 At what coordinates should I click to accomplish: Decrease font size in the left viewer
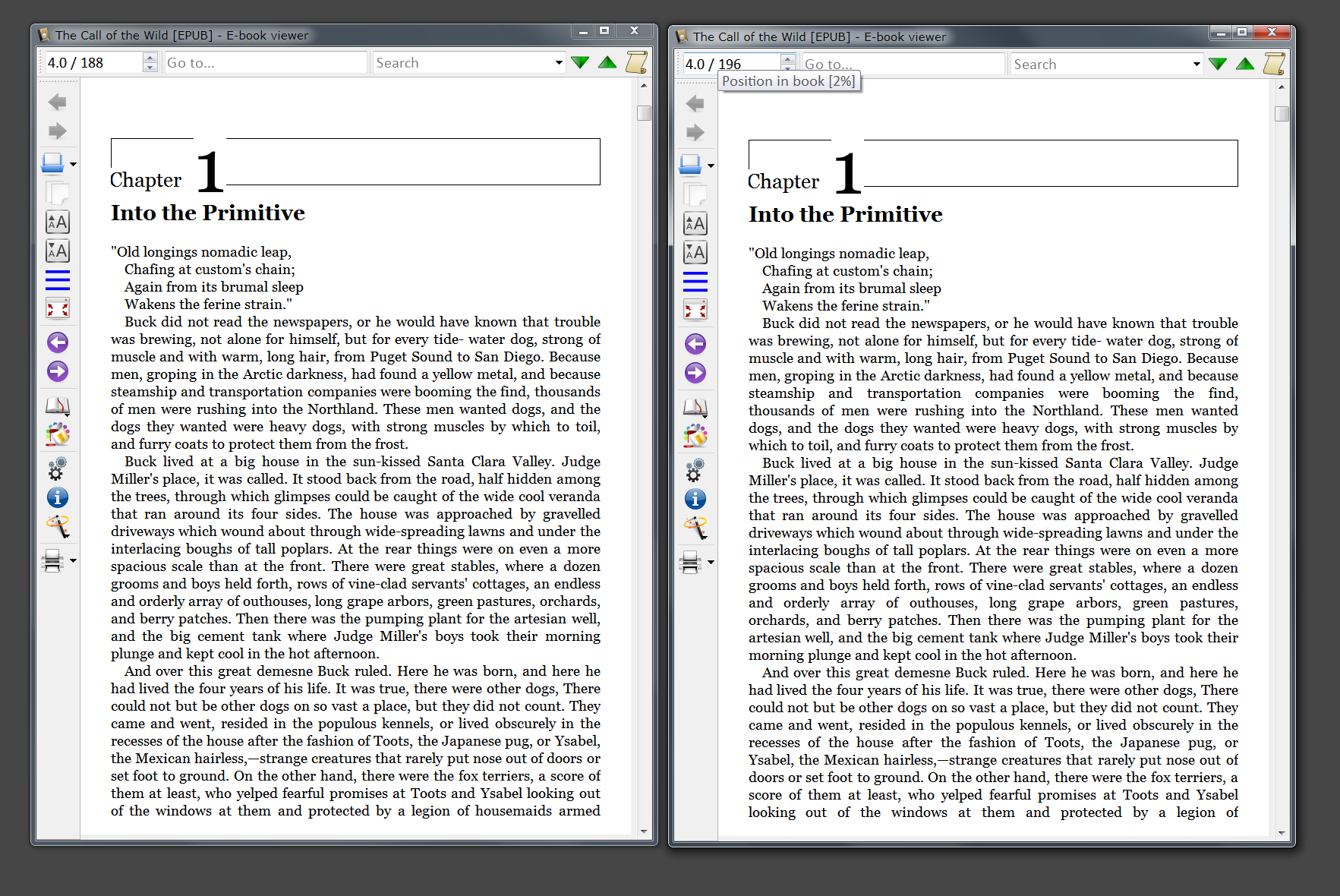[58, 251]
